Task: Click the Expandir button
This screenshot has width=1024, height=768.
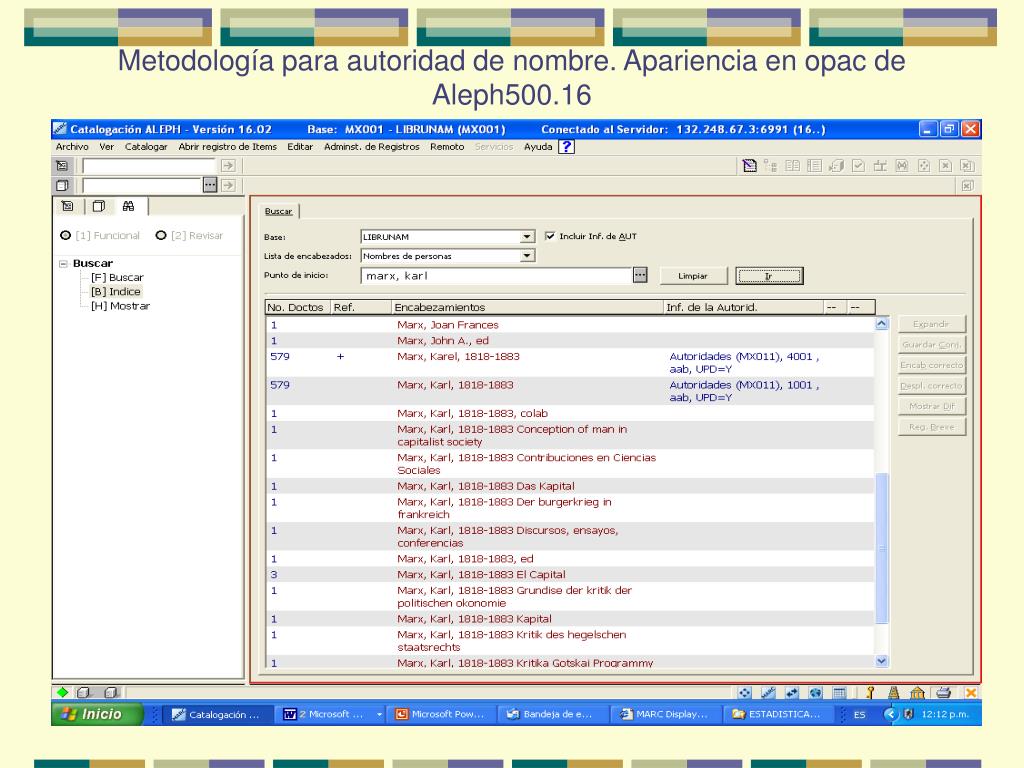Action: (x=931, y=324)
